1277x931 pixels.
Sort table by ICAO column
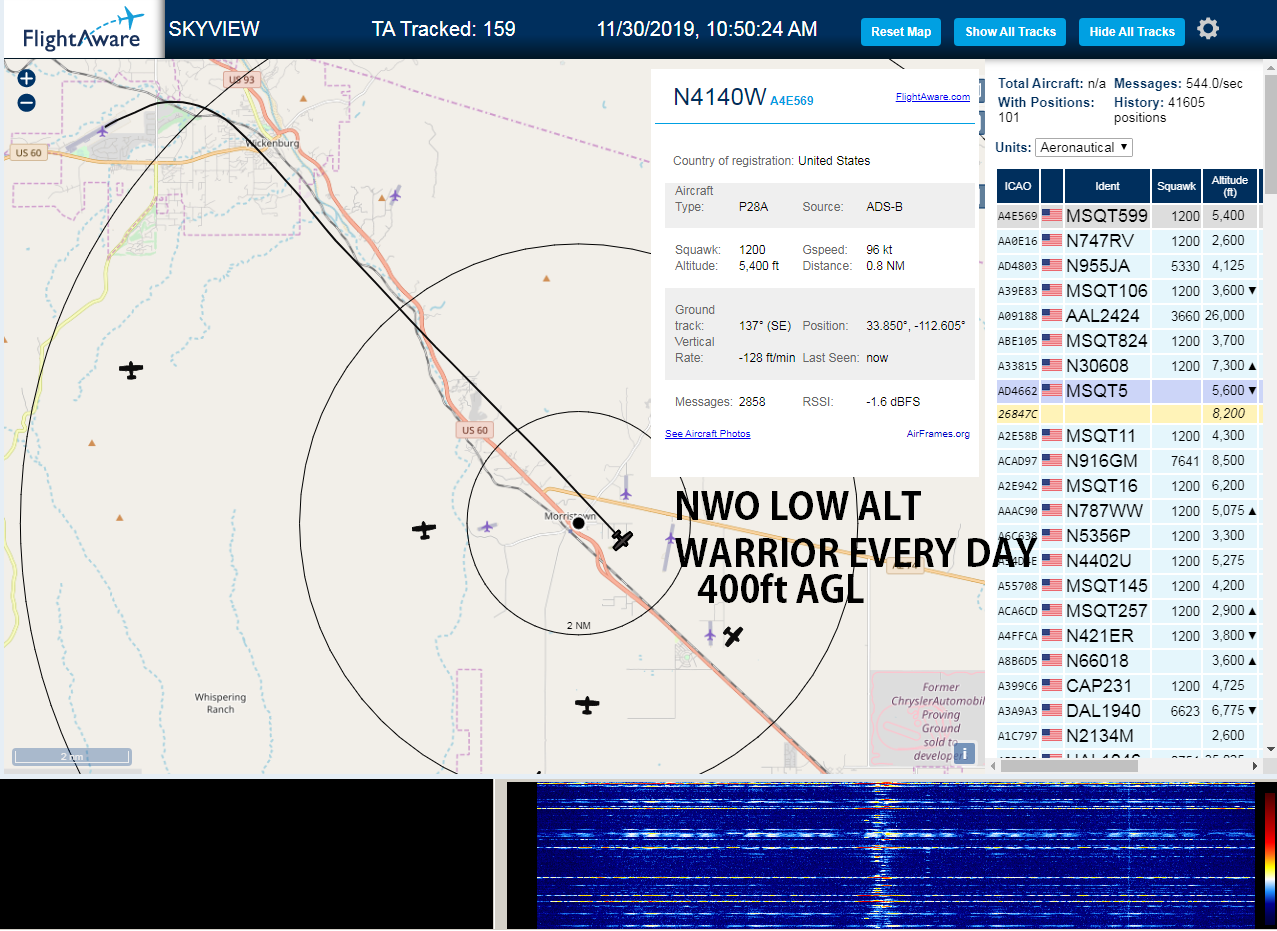point(1017,186)
